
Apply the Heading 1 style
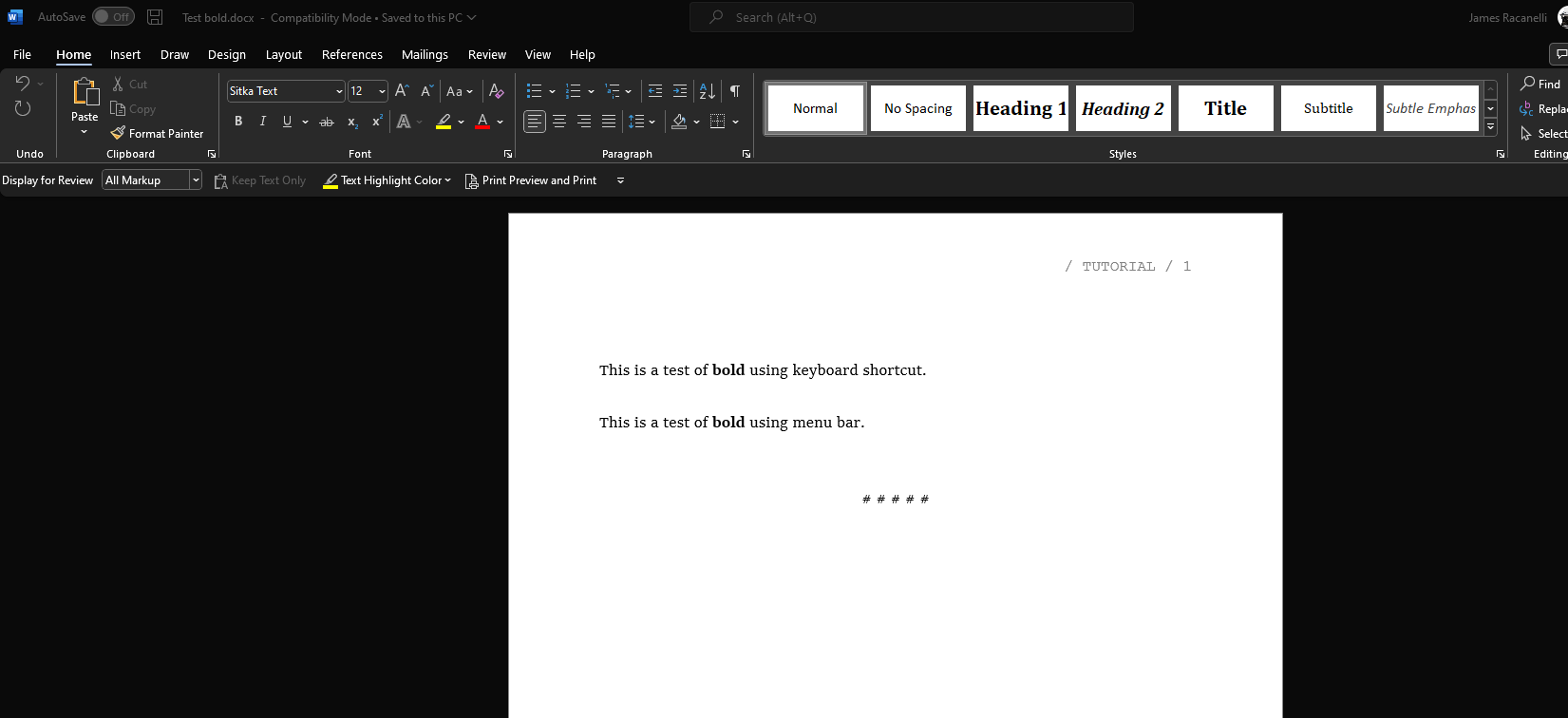(x=1020, y=108)
